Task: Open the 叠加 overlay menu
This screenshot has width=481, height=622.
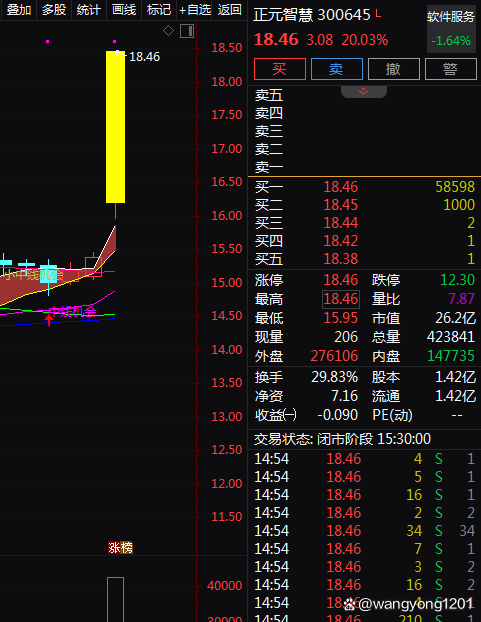Action: [x=19, y=10]
